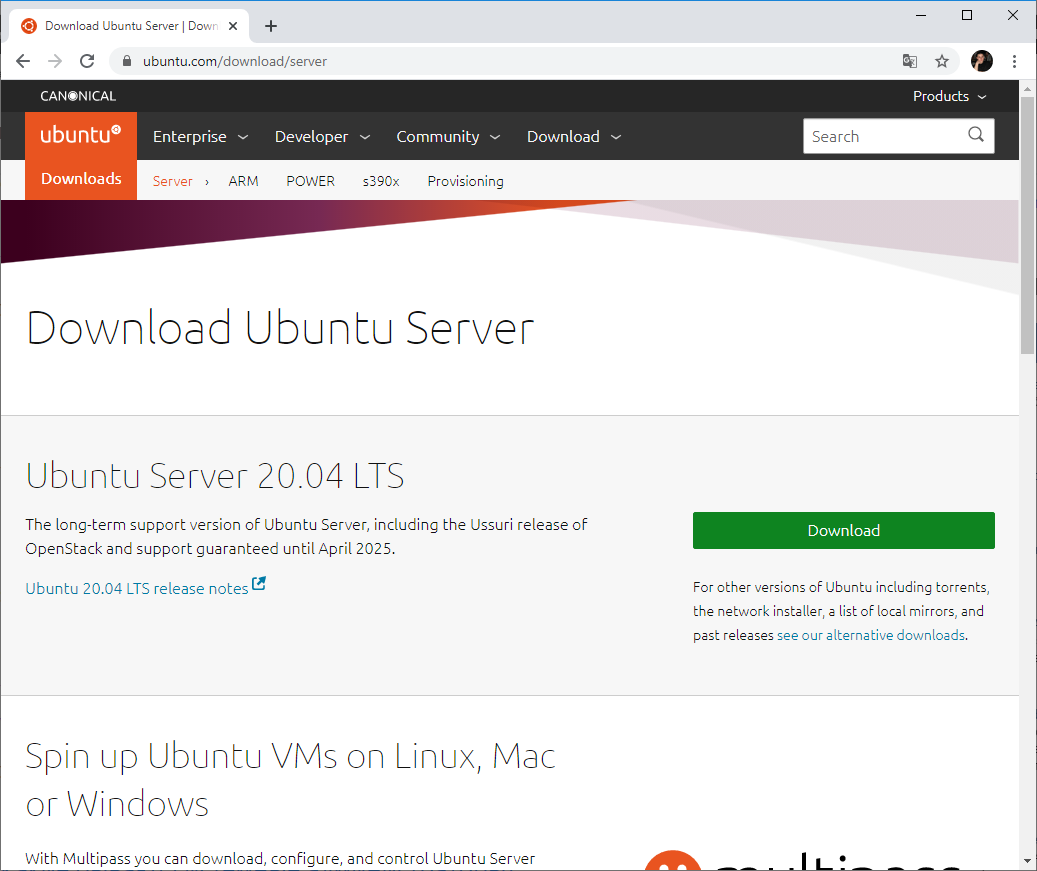Expand the Products dropdown
This screenshot has height=871, width=1037.
(x=949, y=96)
